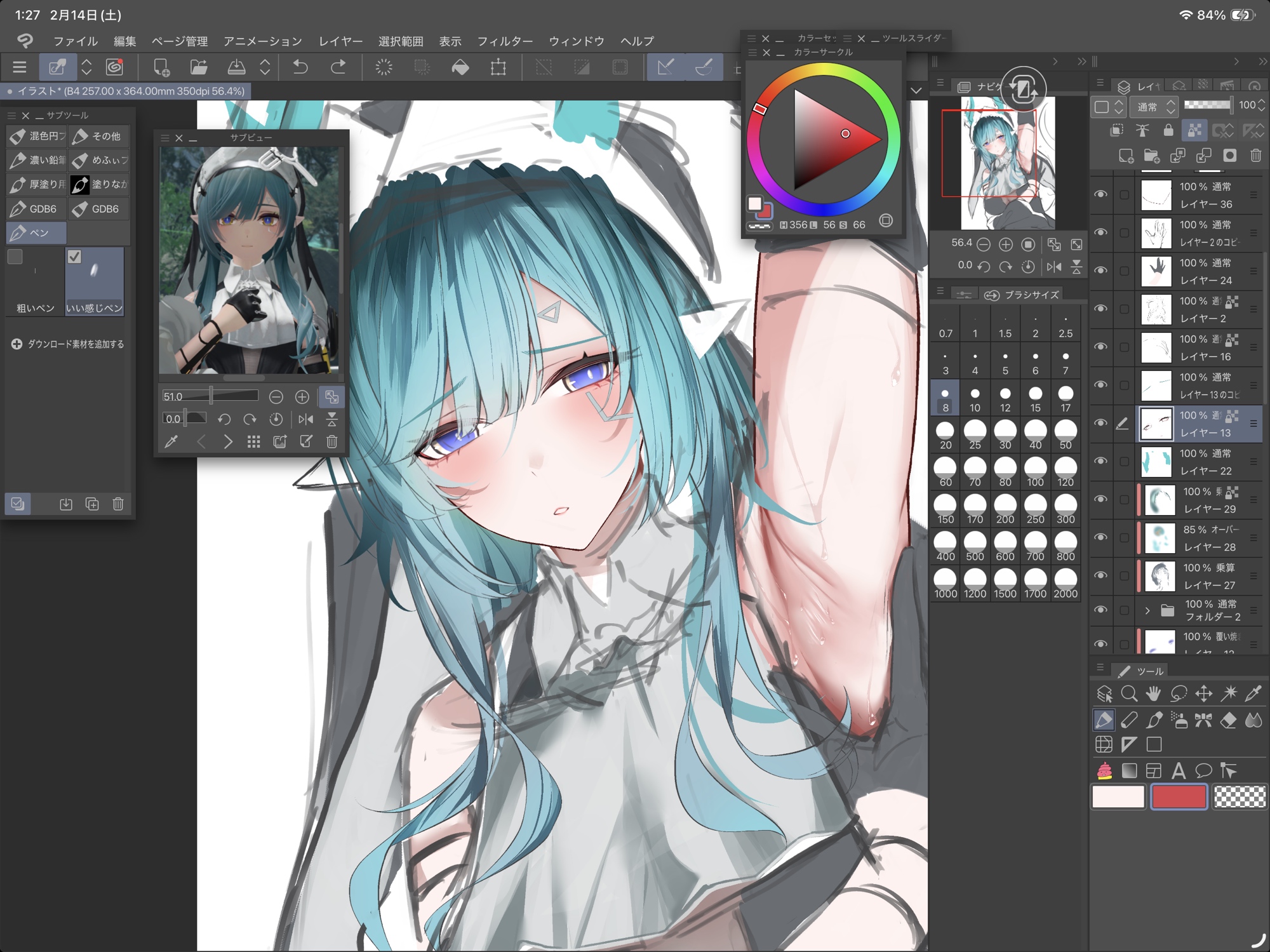
Task: Flip horizontal in the Navigator panel
Action: [x=1054, y=266]
